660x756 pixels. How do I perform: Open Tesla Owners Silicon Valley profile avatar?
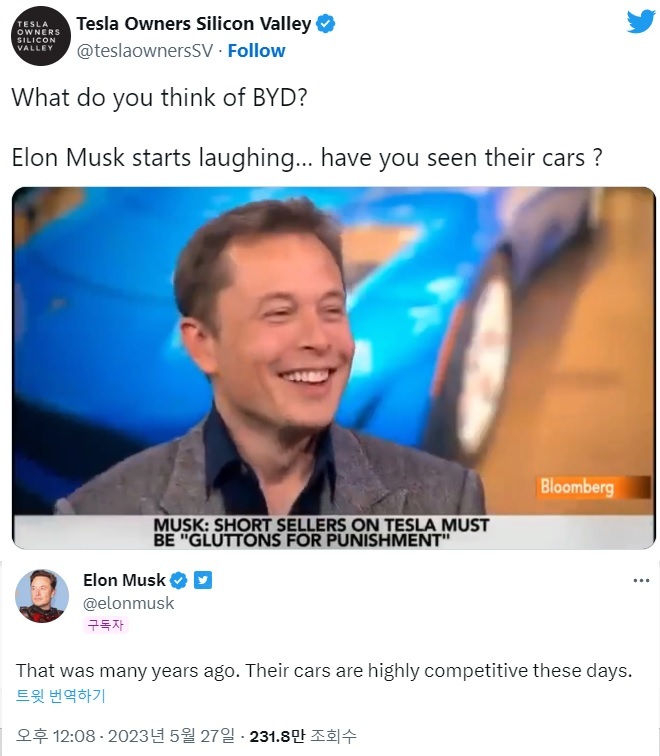coord(40,36)
